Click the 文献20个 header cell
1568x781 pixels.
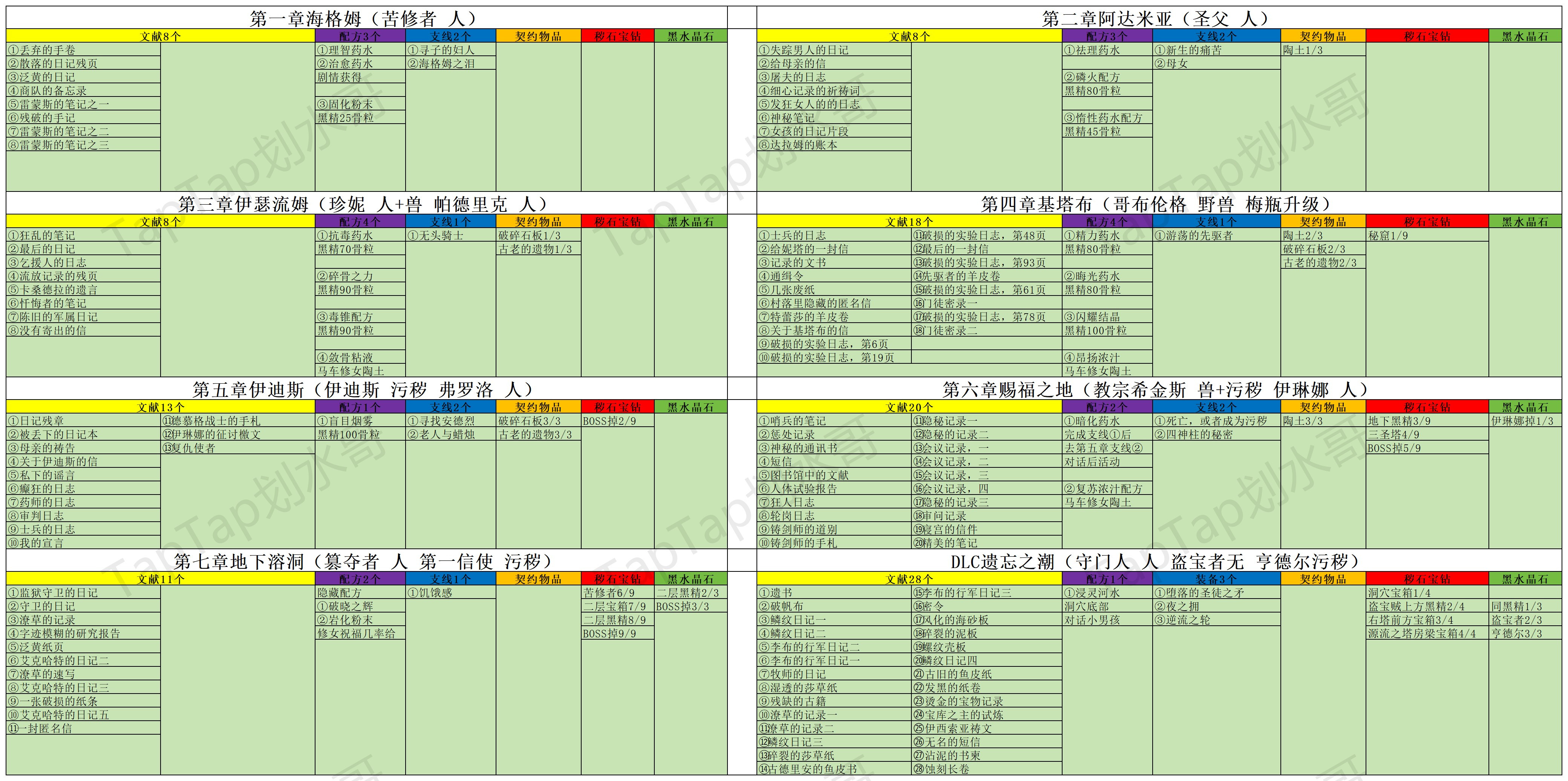pyautogui.click(x=910, y=407)
